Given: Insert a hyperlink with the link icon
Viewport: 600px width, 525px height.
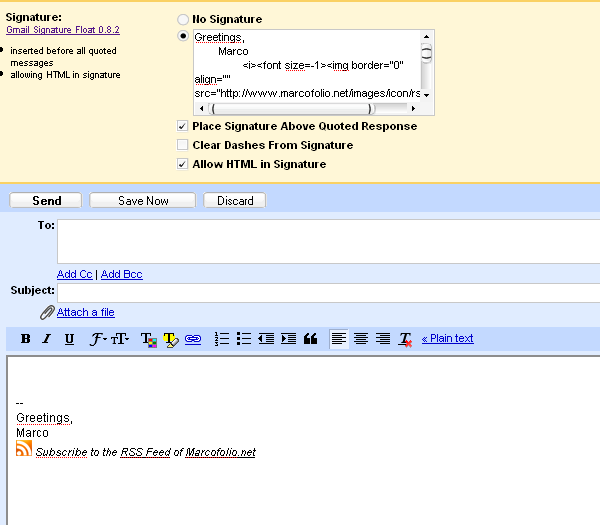Looking at the screenshot, I should [x=193, y=339].
